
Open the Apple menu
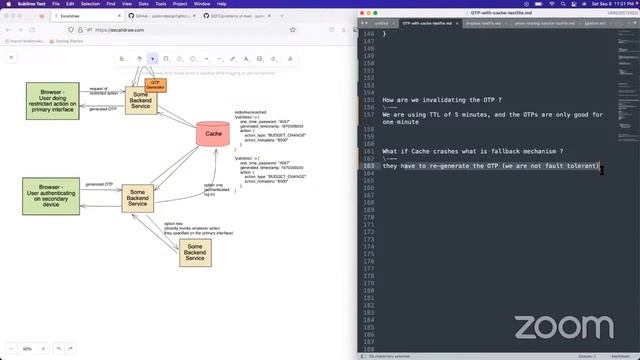pyautogui.click(x=8, y=4)
